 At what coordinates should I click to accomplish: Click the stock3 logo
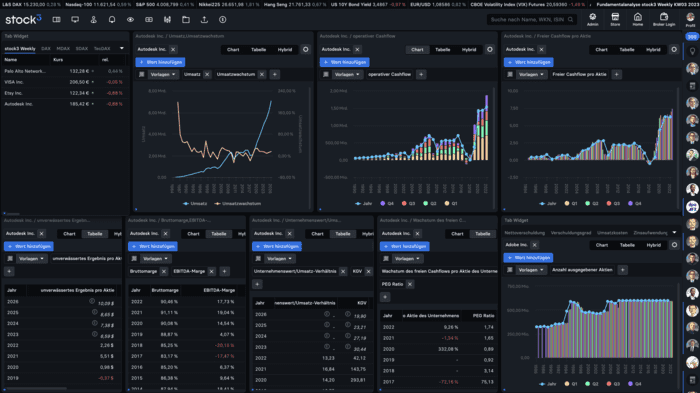point(23,20)
